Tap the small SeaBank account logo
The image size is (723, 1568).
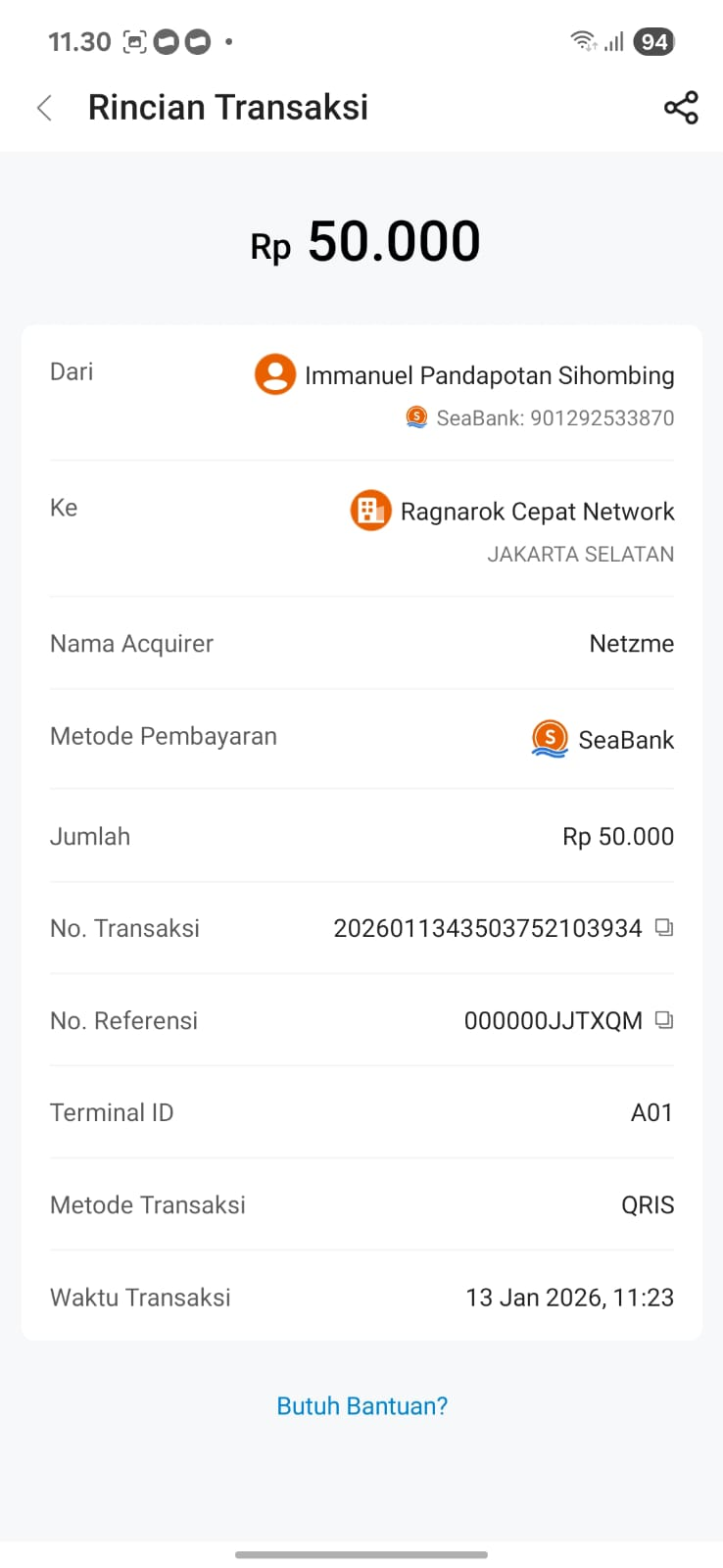416,417
